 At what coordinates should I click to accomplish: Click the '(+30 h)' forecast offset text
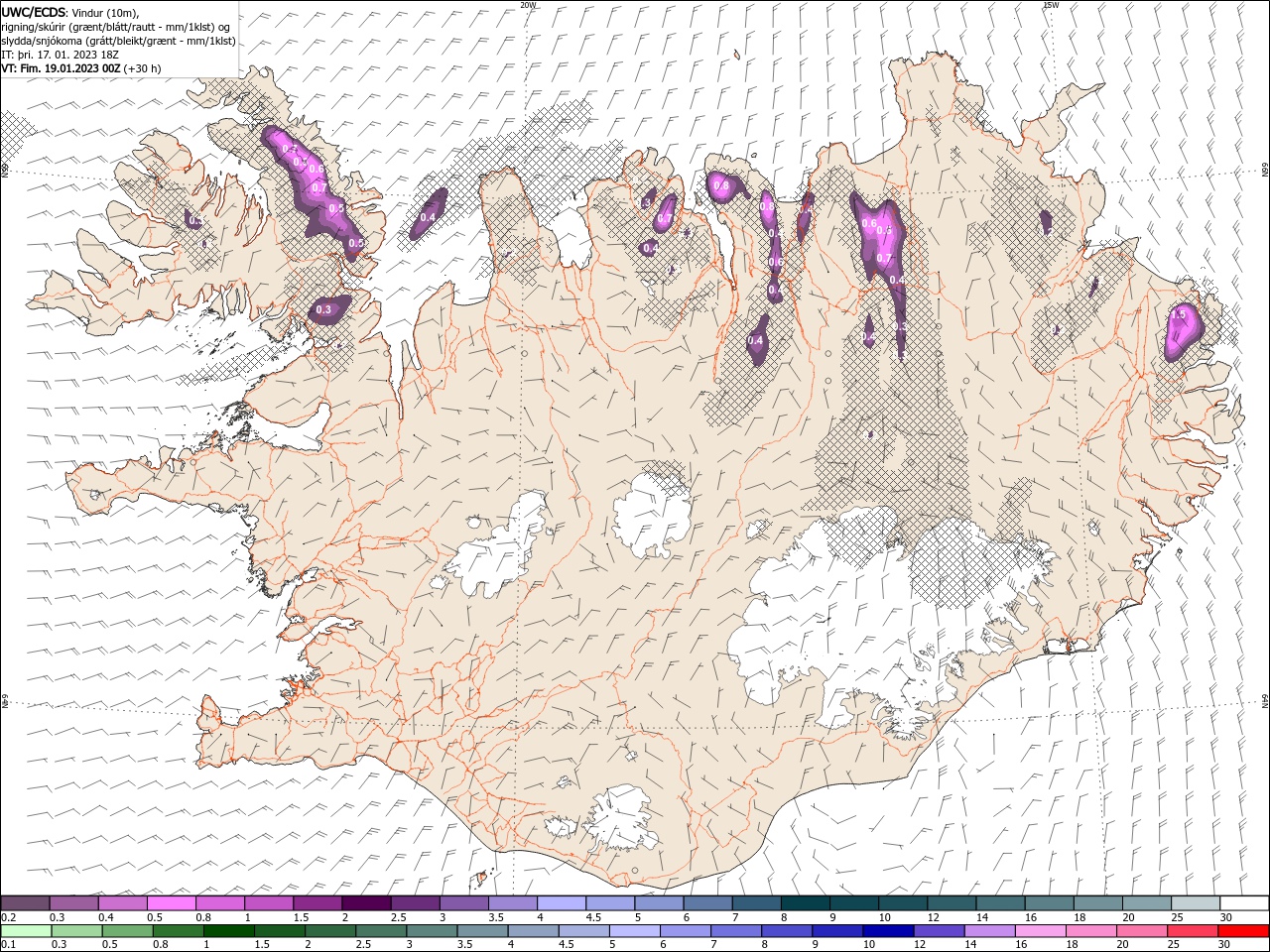point(143,68)
